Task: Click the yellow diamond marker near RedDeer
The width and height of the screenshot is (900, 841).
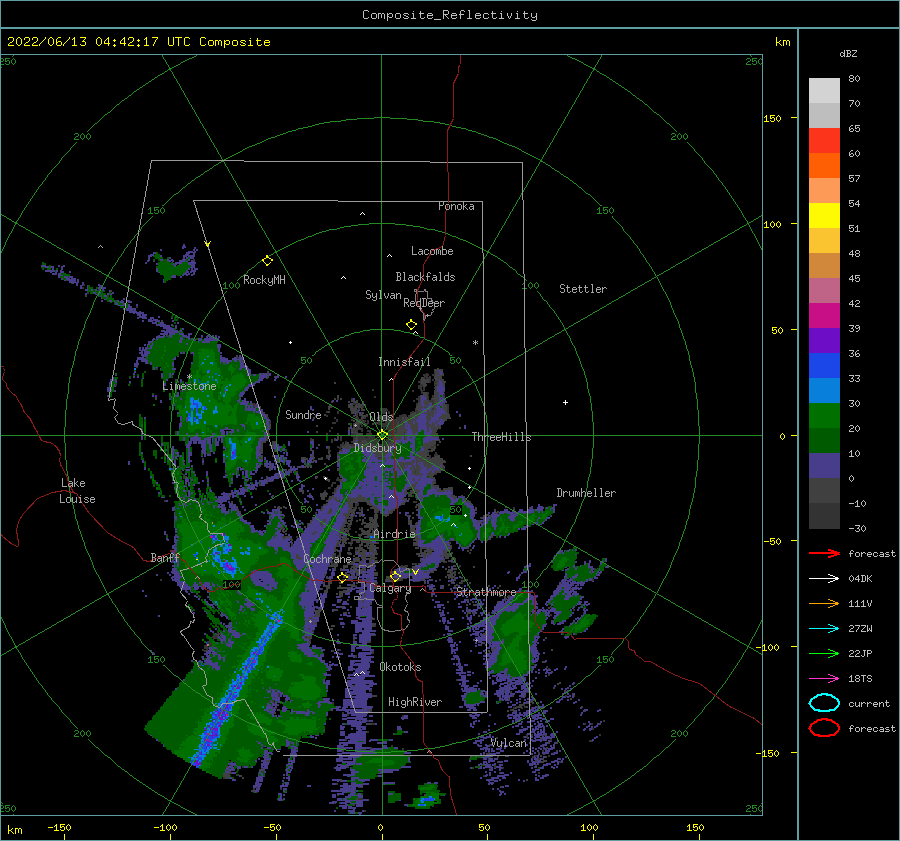Action: tap(412, 324)
